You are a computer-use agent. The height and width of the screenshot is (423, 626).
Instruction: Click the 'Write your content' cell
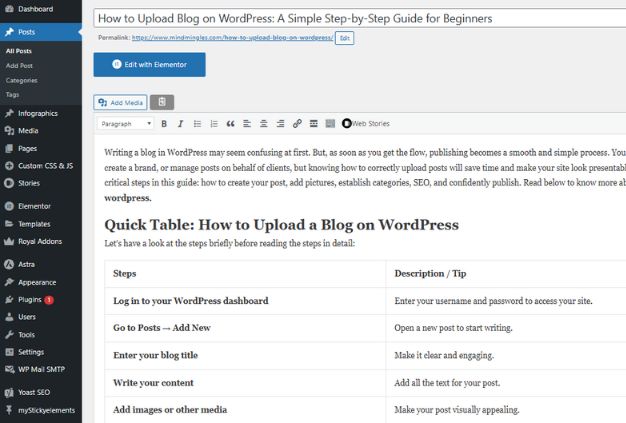pyautogui.click(x=245, y=383)
